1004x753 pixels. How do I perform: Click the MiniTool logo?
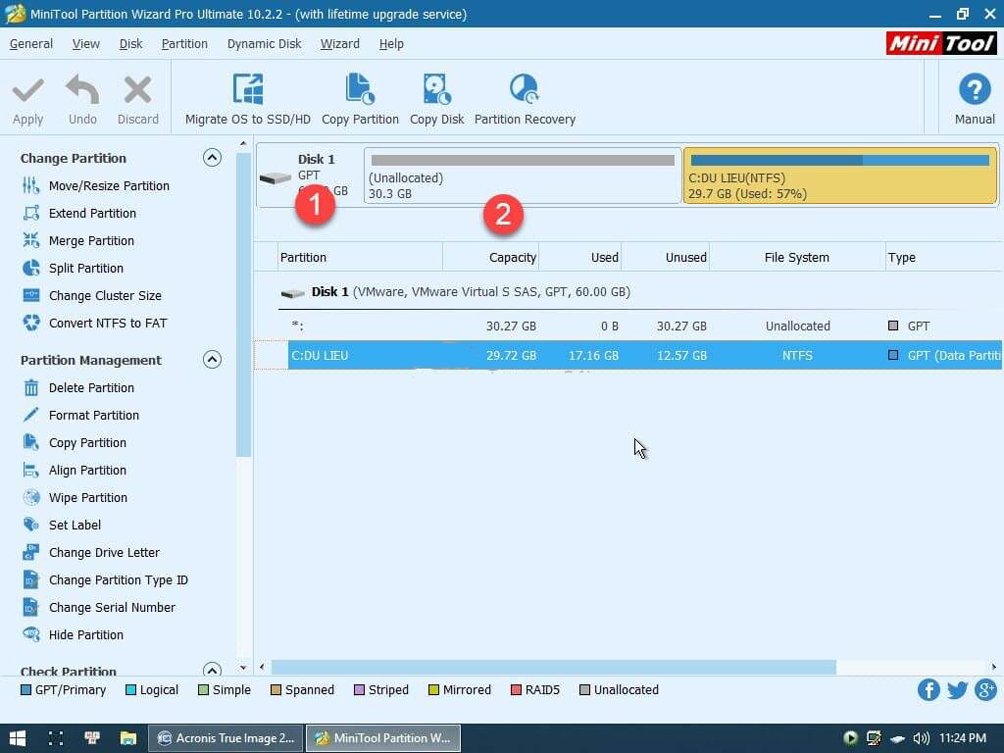click(x=941, y=44)
